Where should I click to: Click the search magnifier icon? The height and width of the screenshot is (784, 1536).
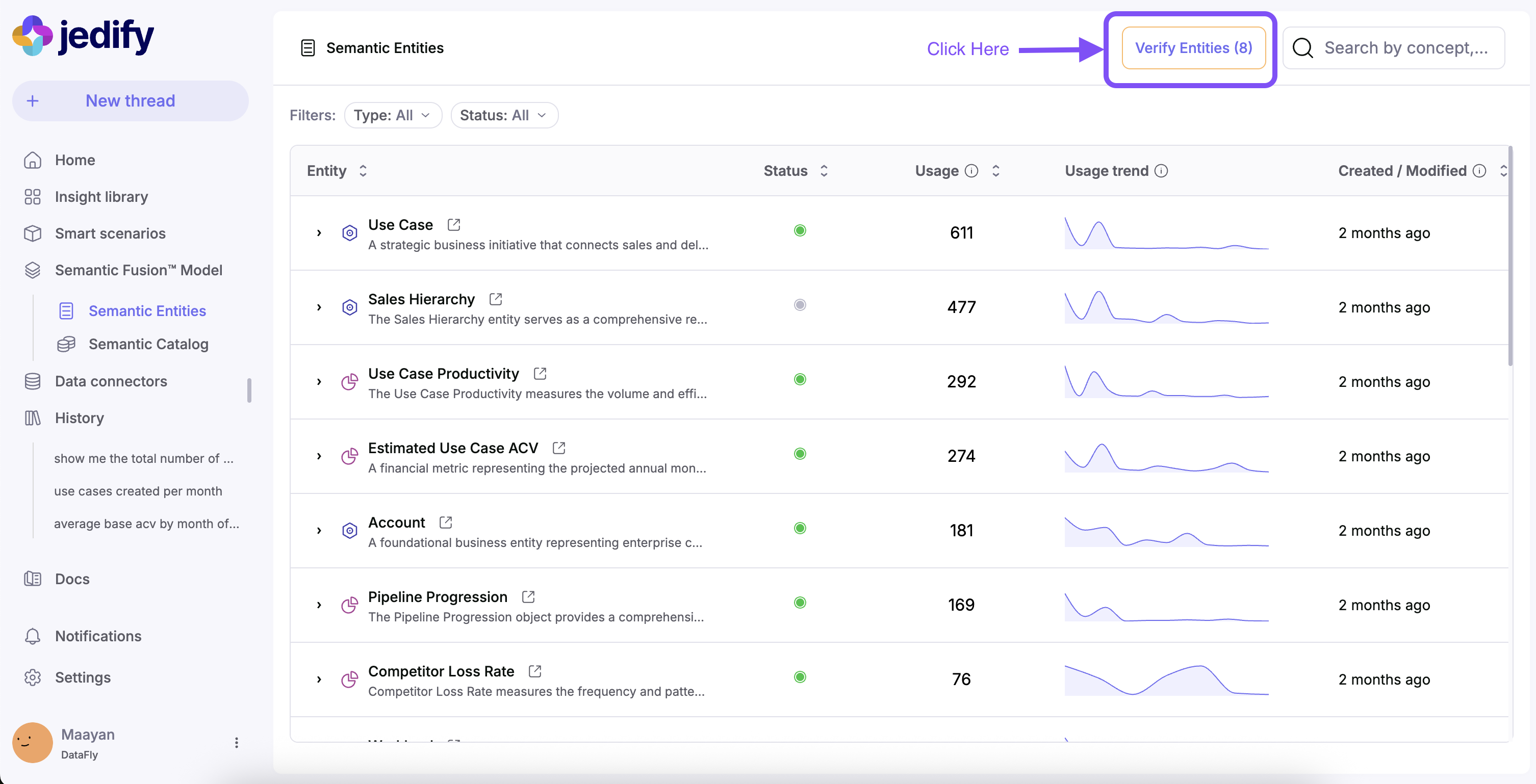[x=1302, y=48]
